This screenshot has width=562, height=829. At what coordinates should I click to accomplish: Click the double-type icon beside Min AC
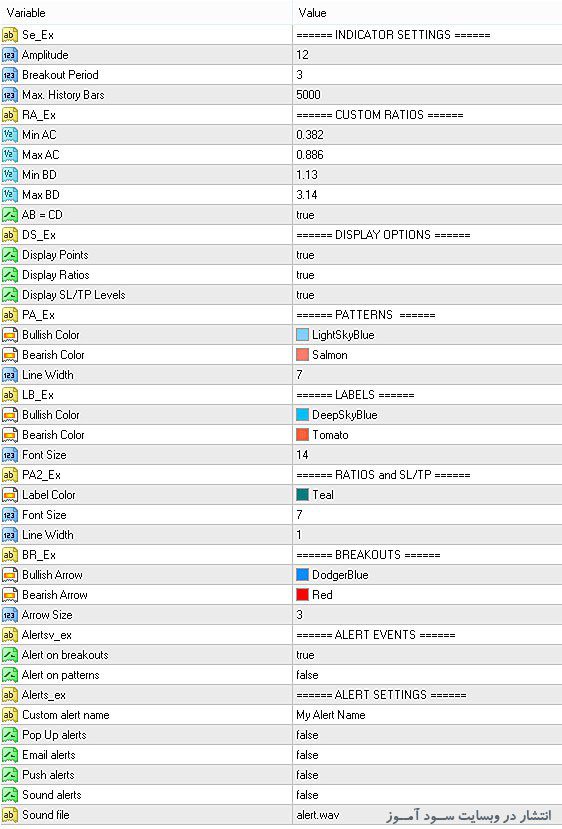point(10,135)
